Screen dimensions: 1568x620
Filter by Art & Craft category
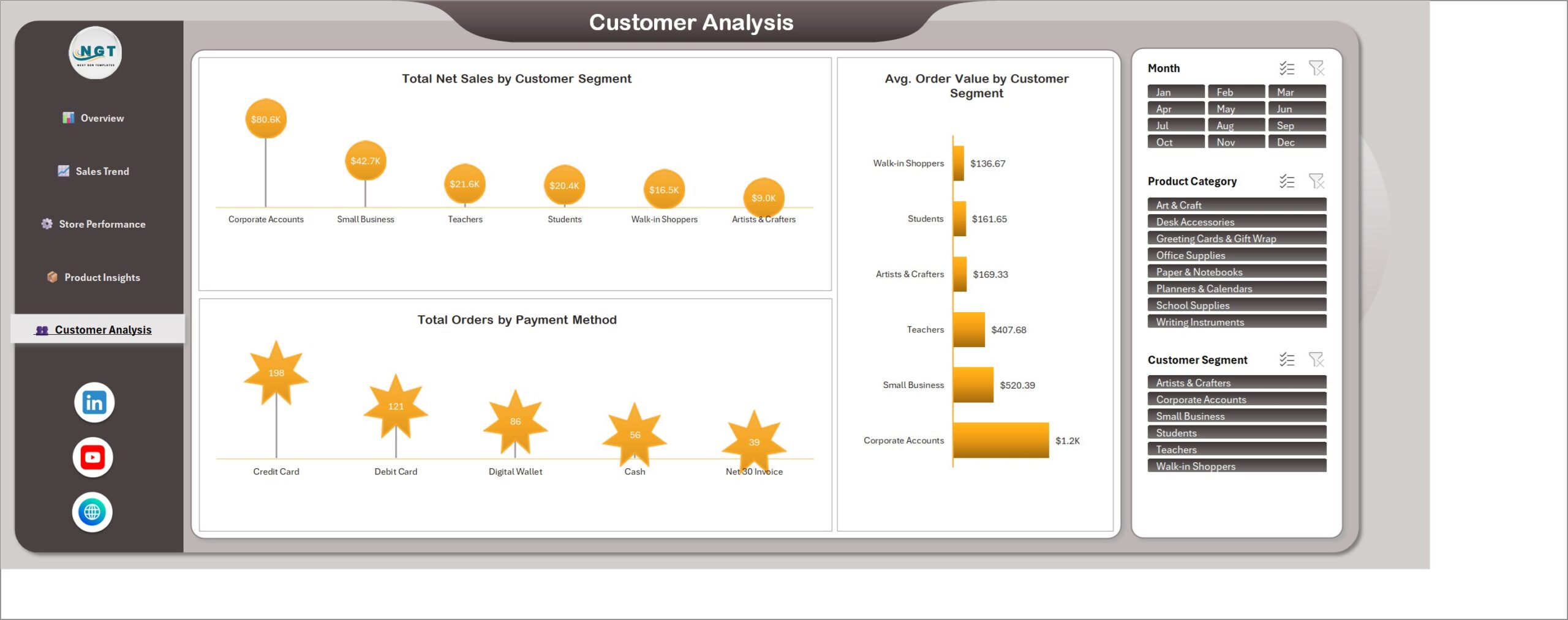point(1237,204)
